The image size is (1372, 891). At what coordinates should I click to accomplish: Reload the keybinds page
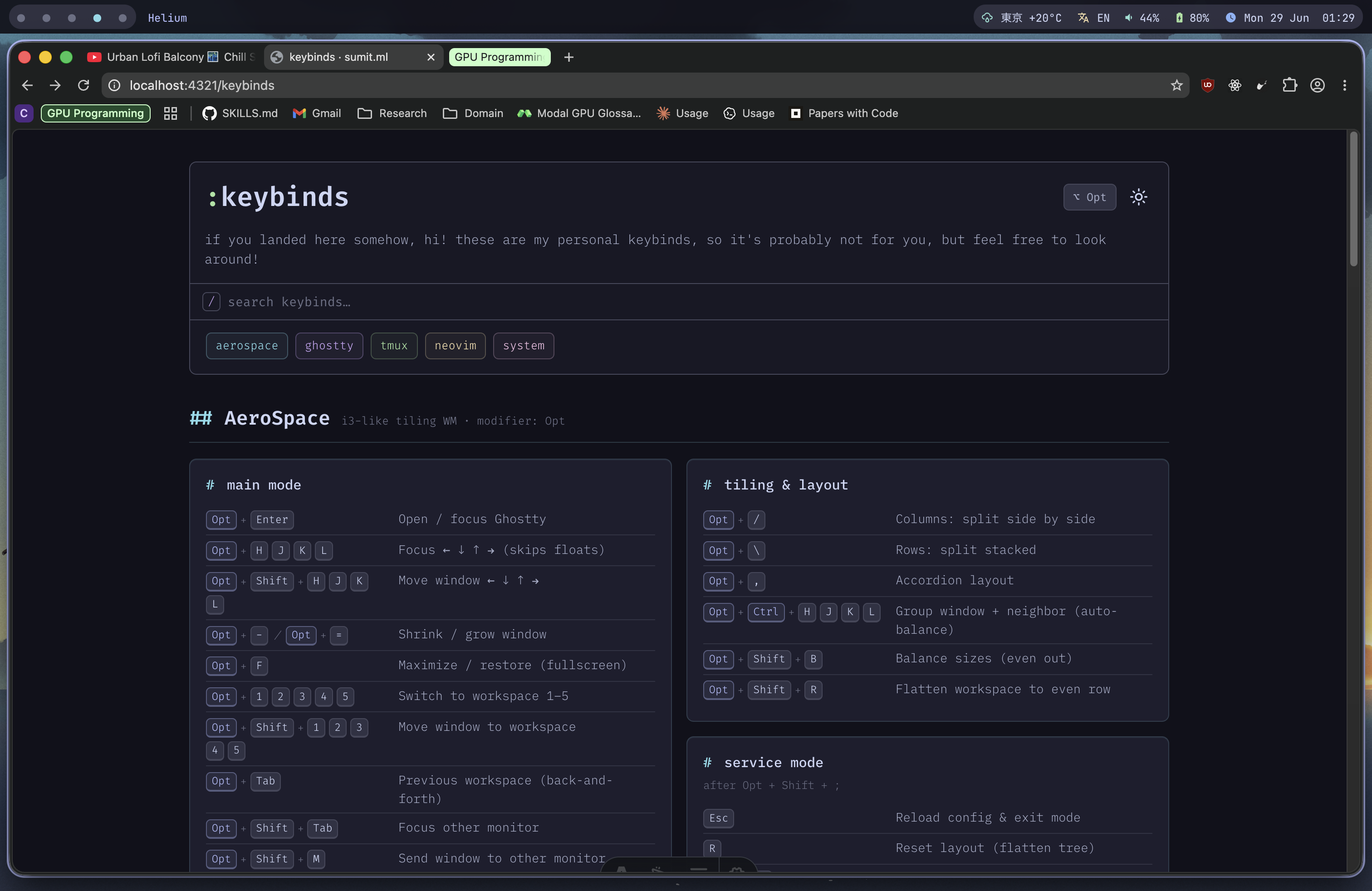(x=83, y=85)
